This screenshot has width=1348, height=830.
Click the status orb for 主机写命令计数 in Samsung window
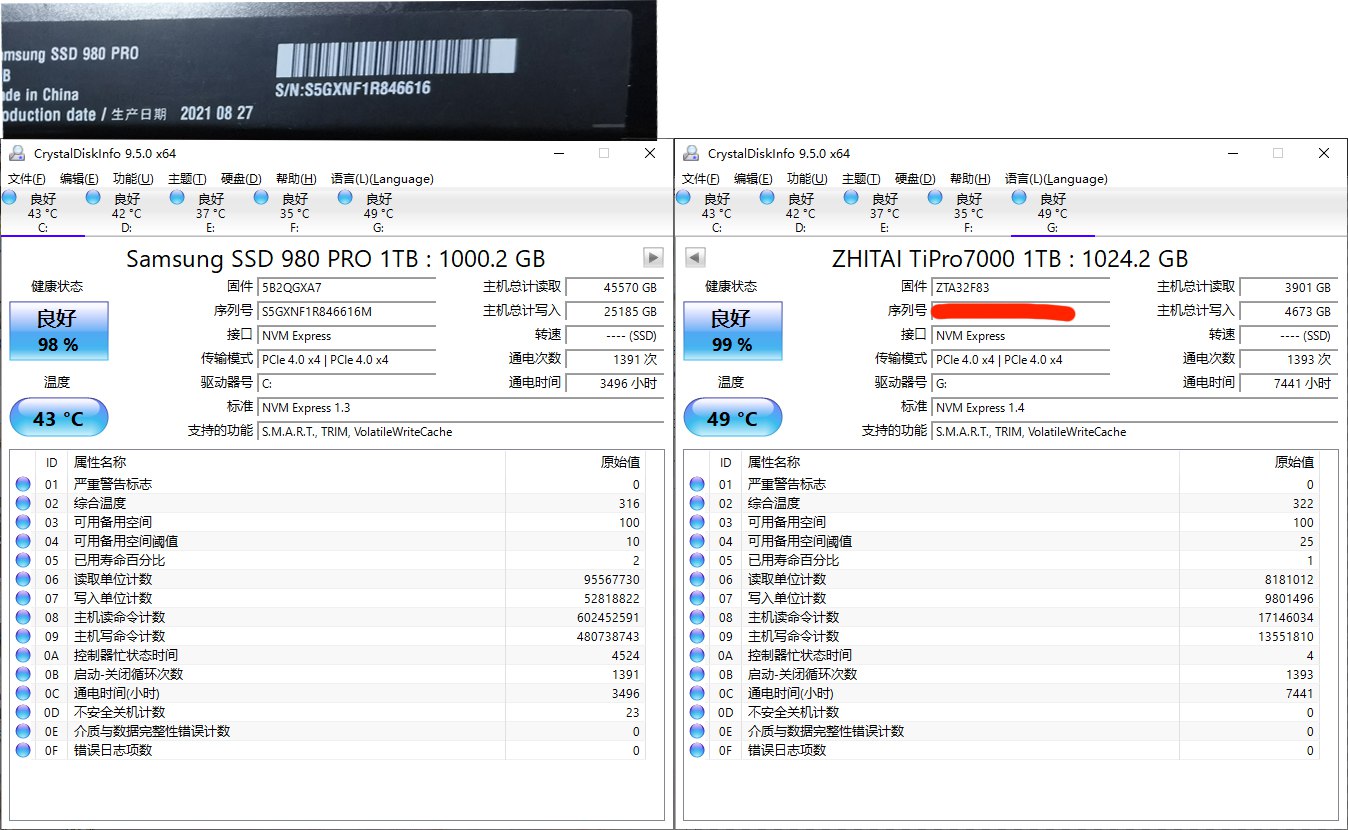click(23, 636)
